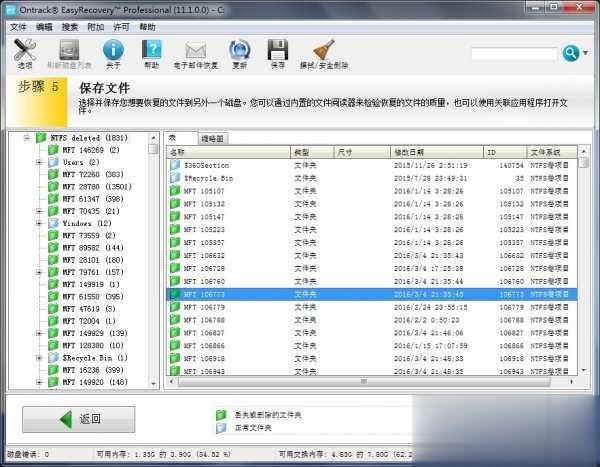This screenshot has width=600, height=467.
Task: Open the 搜索 menu
Action: tap(70, 27)
